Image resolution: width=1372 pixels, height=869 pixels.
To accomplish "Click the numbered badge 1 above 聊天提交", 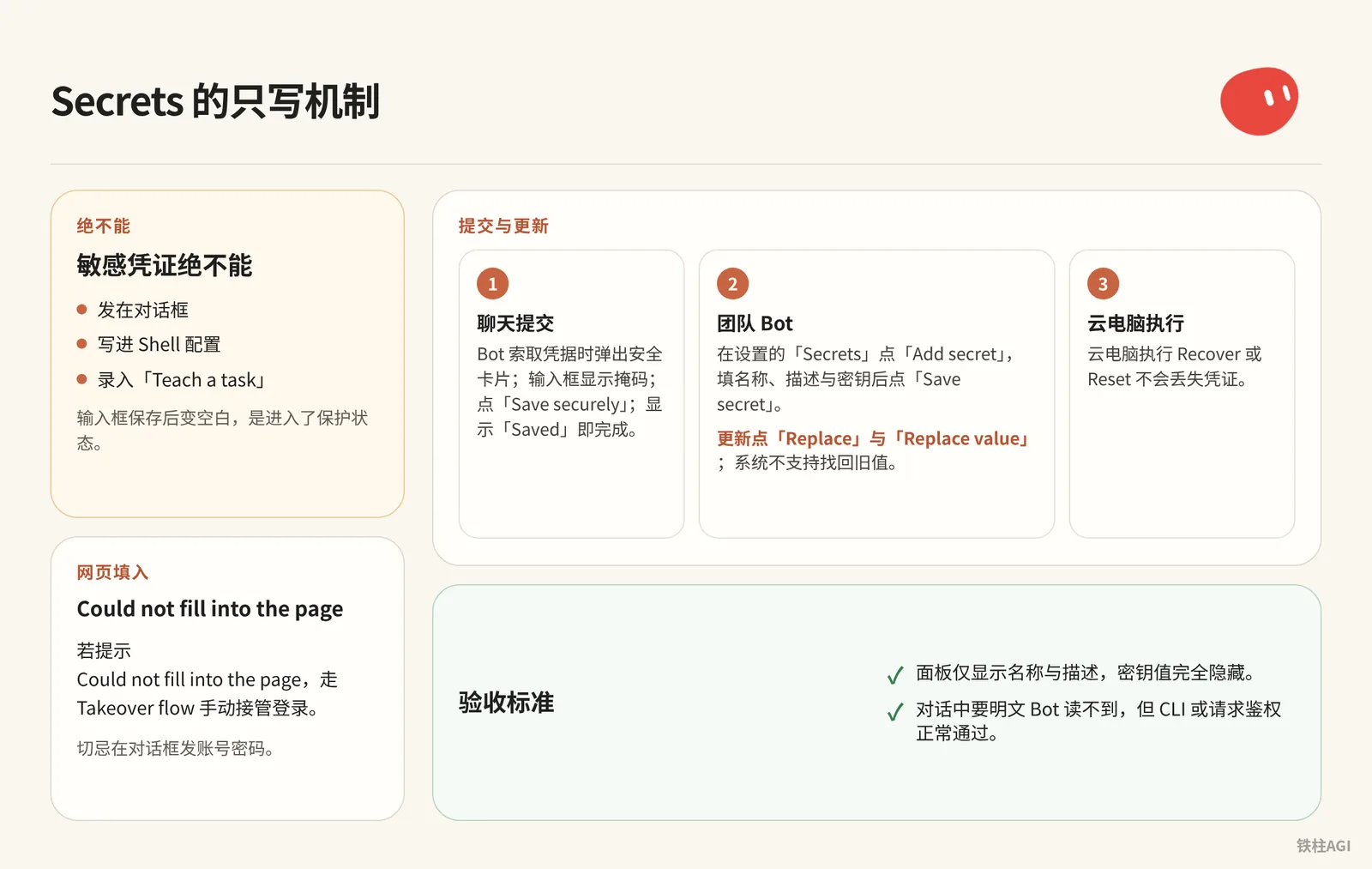I will click(x=492, y=284).
